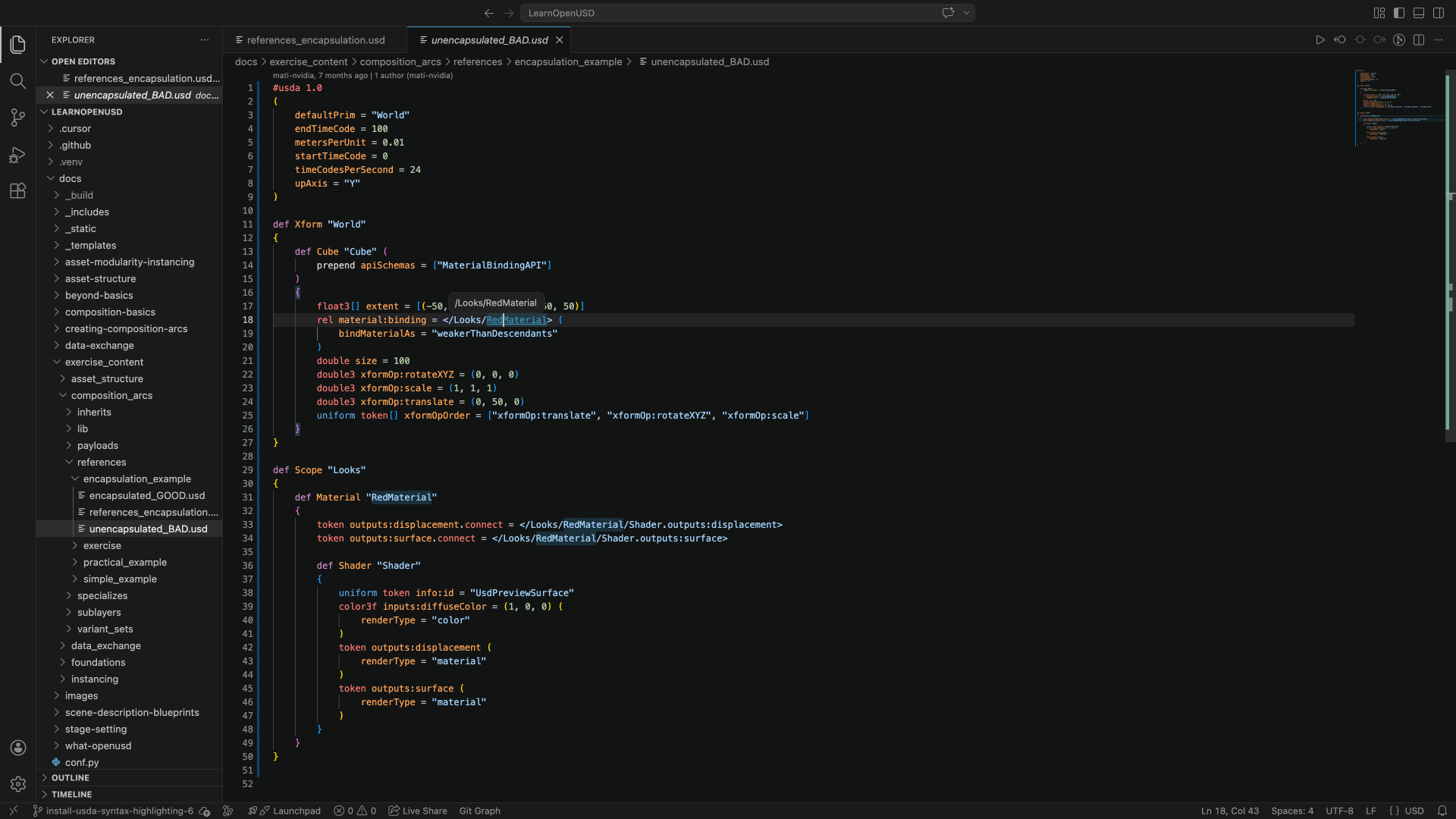
Task: Split the editor to the right
Action: click(x=1419, y=40)
